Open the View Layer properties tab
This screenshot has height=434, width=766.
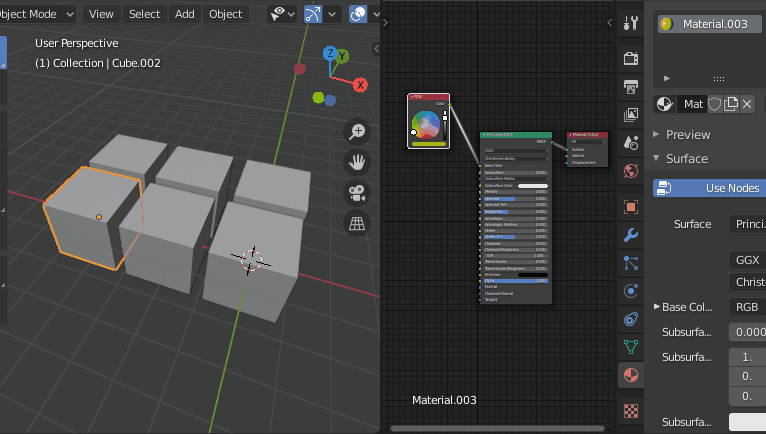point(631,115)
